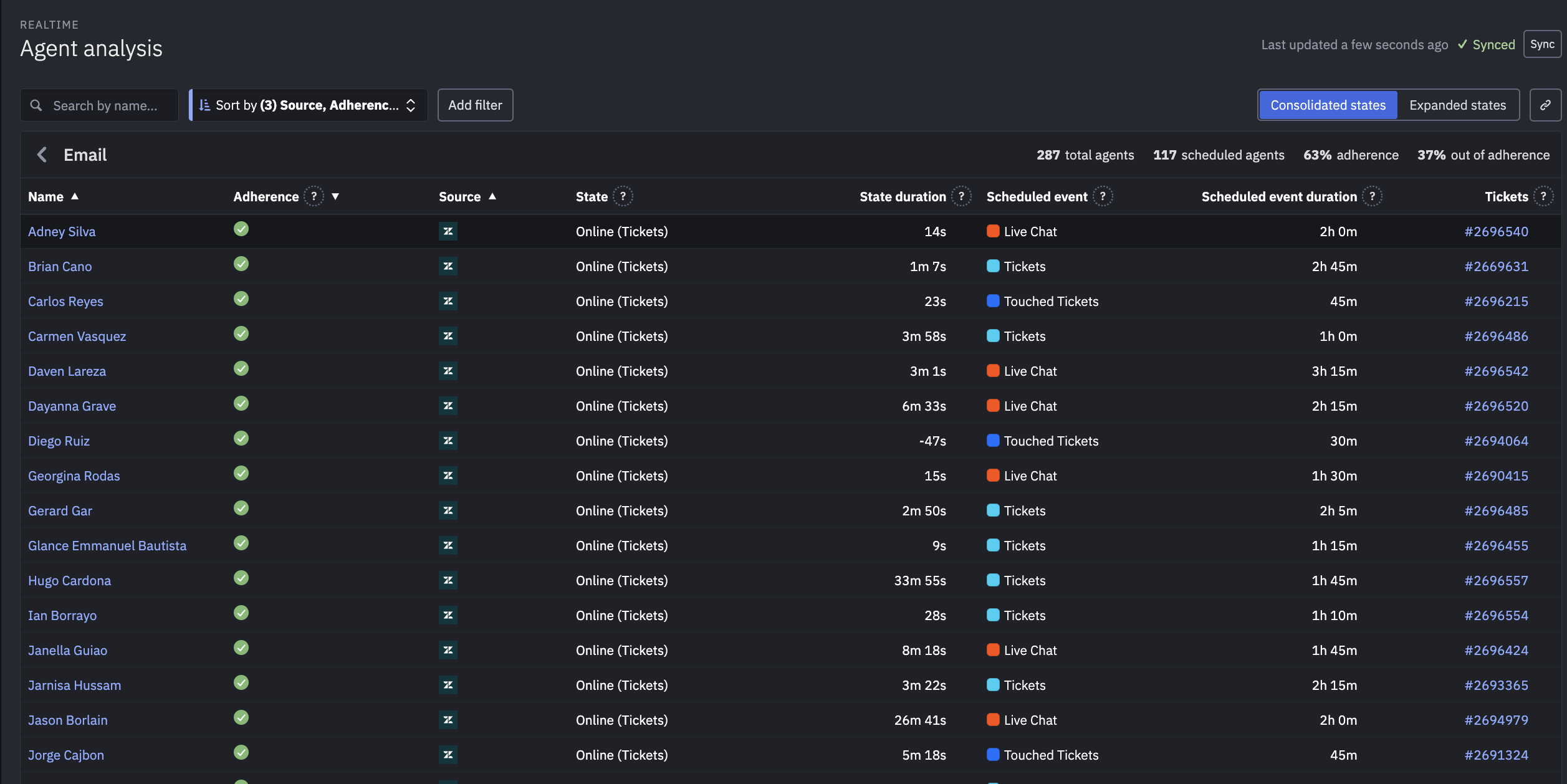Click the sort icon inside the Sort by control
1567x784 pixels.
pos(204,105)
